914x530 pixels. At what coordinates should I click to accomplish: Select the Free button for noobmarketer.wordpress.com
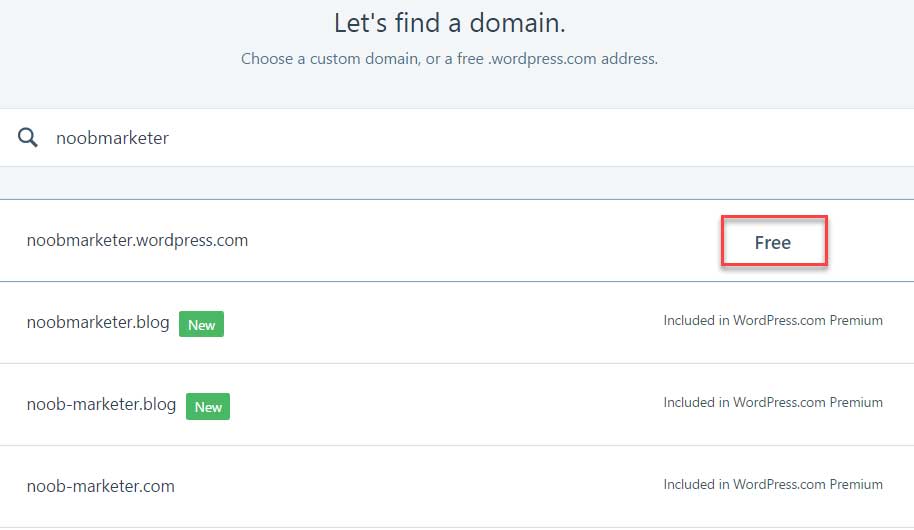[x=774, y=241]
